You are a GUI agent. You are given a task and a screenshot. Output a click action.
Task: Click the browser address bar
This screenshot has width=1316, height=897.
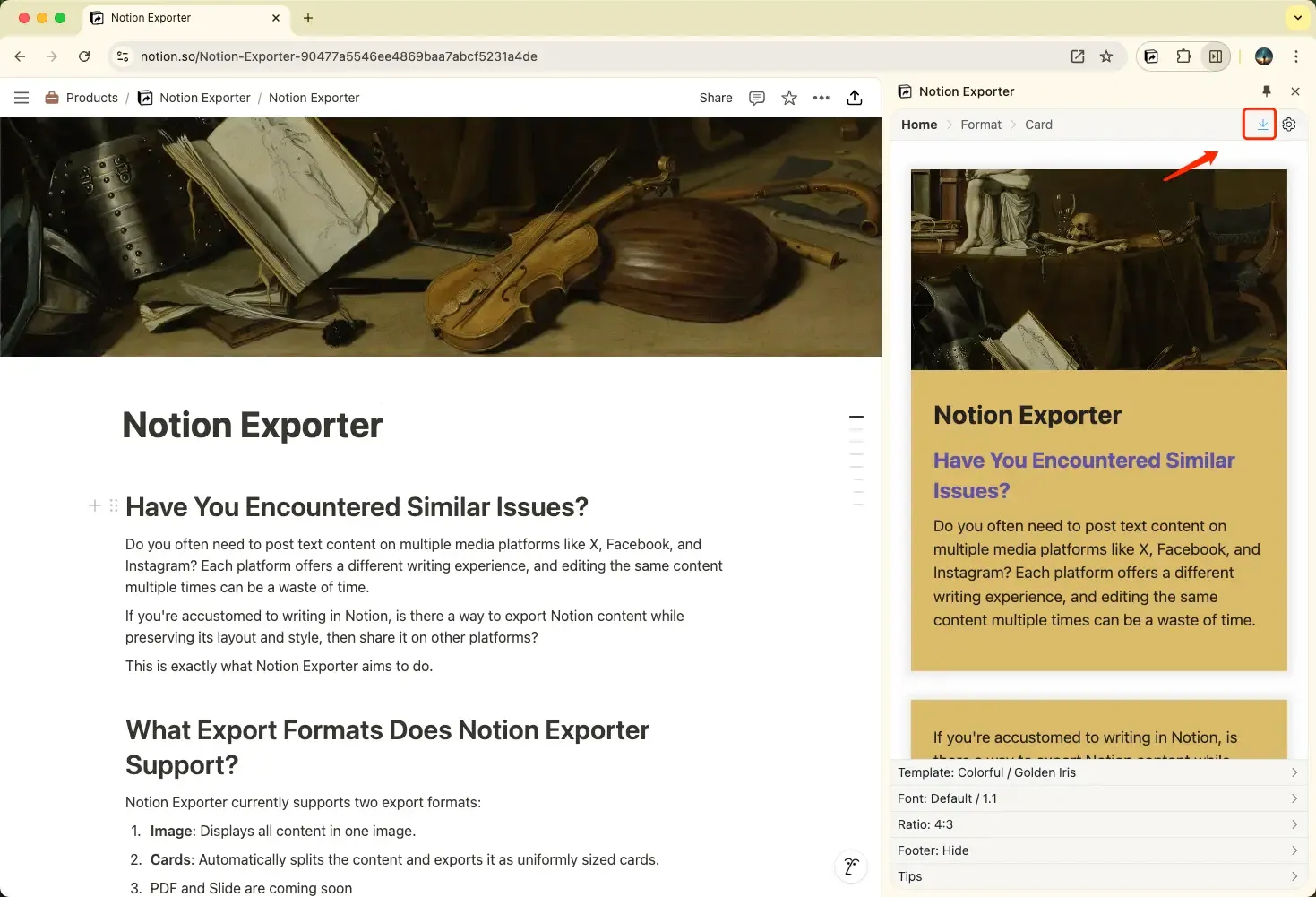(x=358, y=56)
